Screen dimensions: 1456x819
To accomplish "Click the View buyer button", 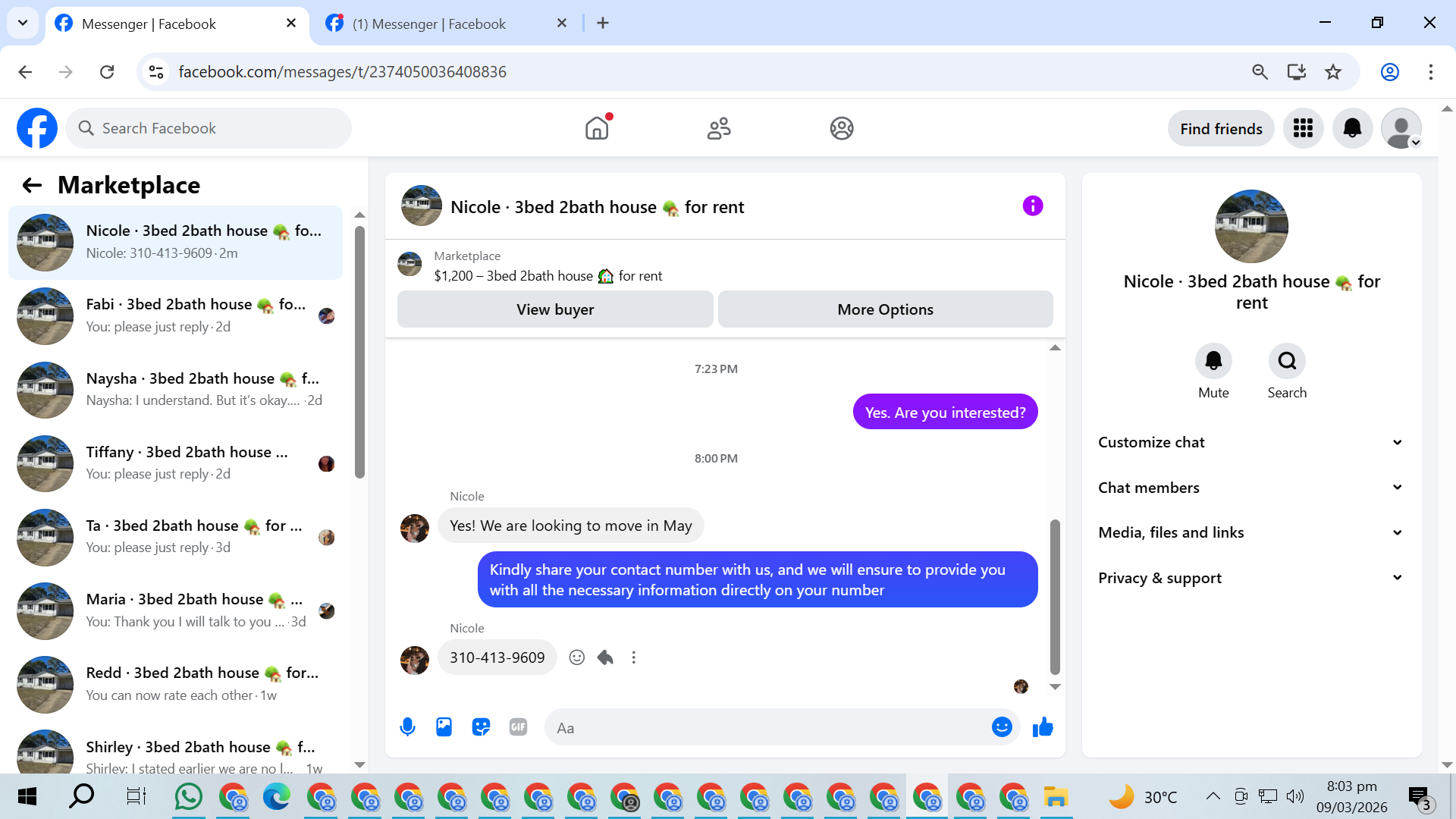I will pyautogui.click(x=555, y=309).
